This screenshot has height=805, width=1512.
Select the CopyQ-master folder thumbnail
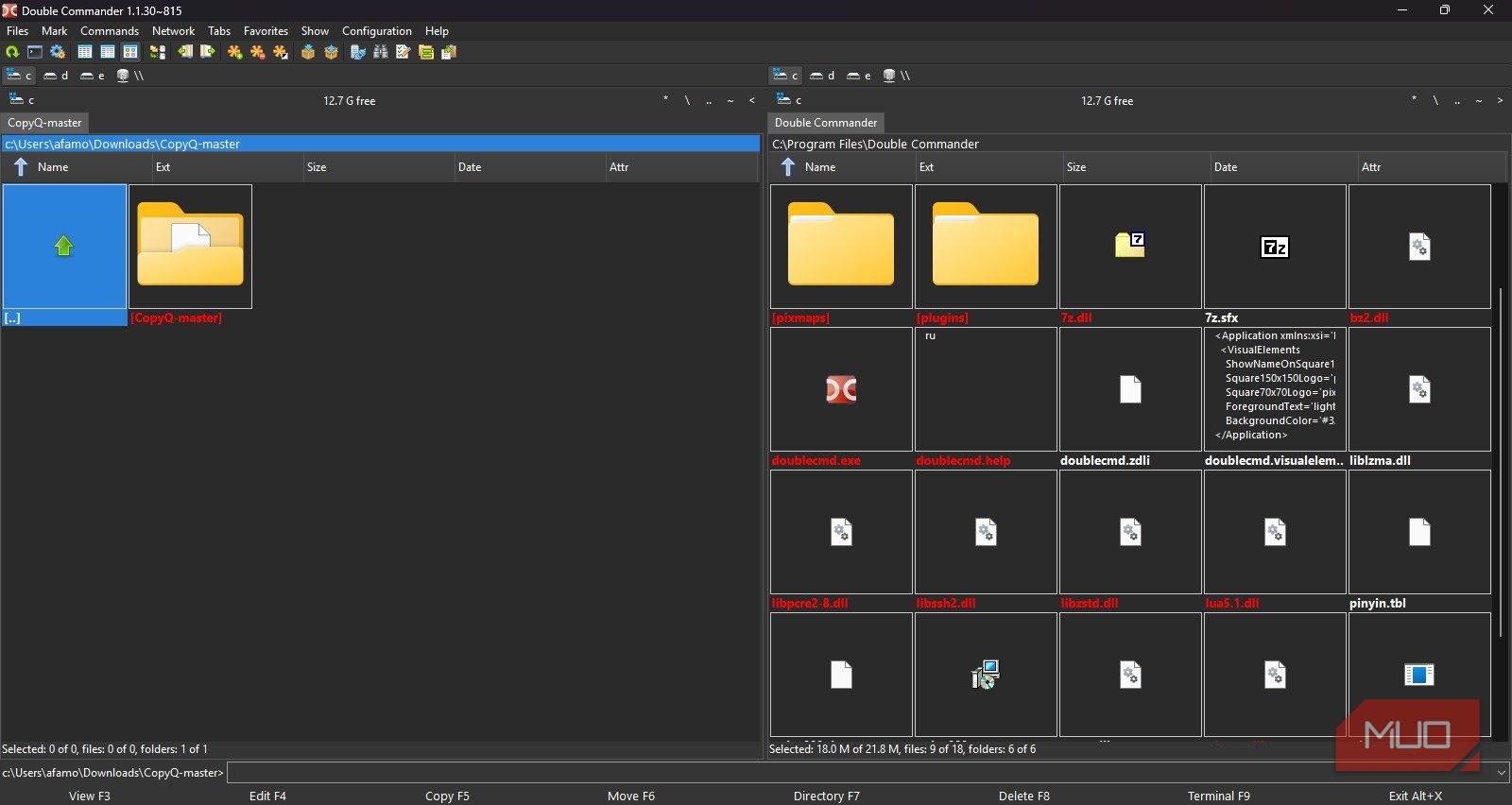coord(190,255)
